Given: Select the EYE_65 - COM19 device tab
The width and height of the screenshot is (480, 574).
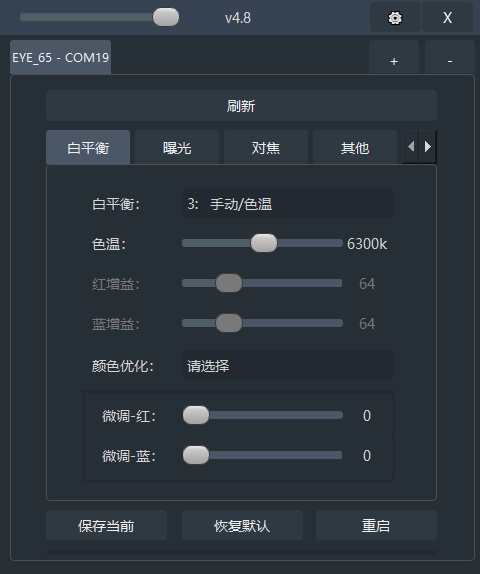Looking at the screenshot, I should pos(60,57).
